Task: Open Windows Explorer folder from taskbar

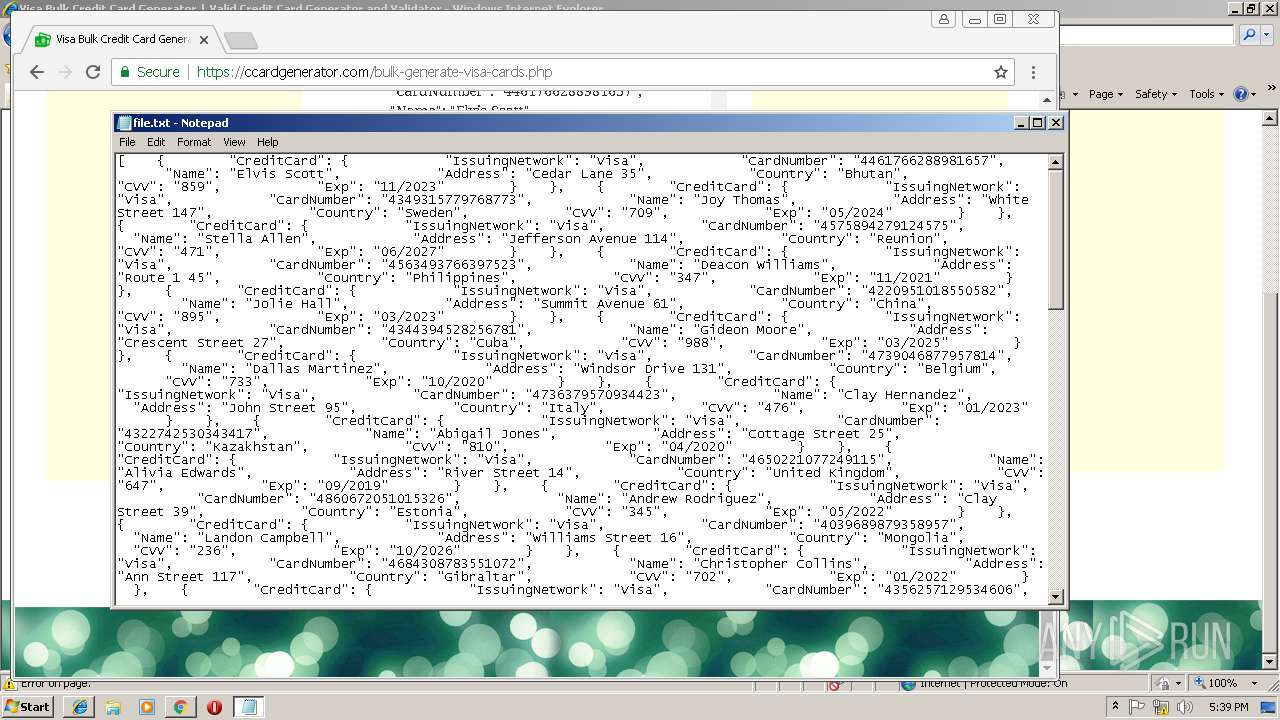Action: coord(113,706)
